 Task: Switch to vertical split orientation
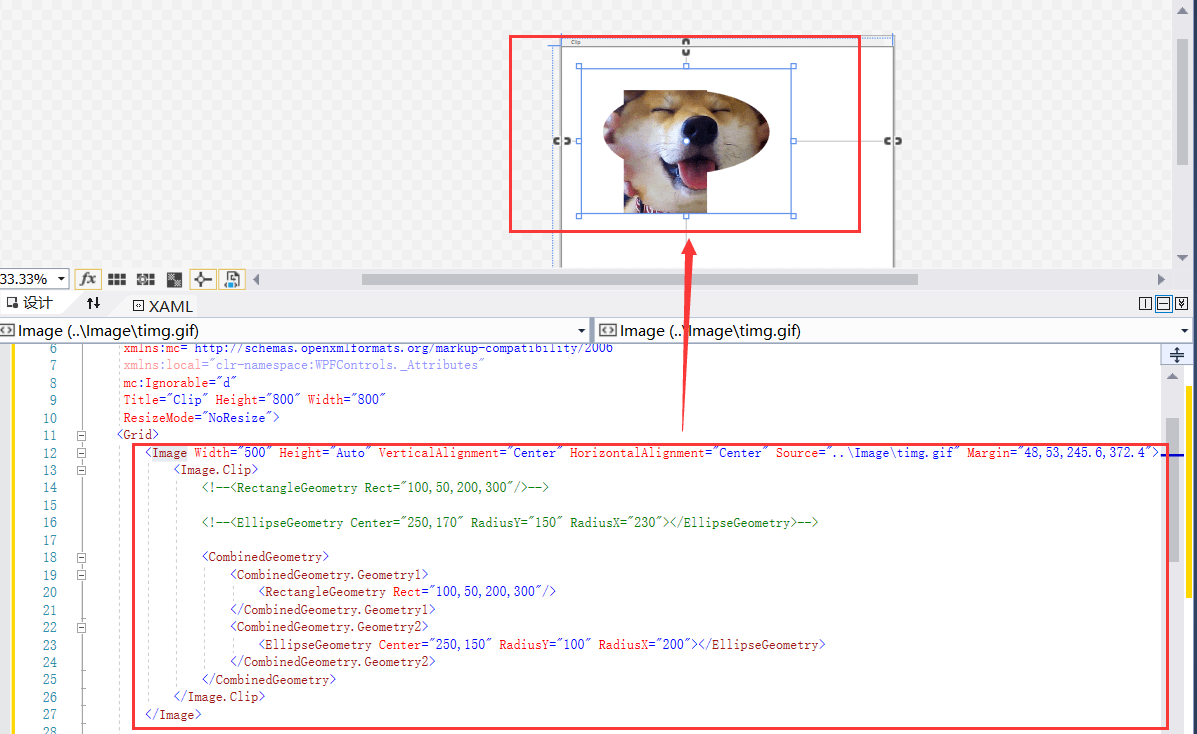[x=1145, y=302]
